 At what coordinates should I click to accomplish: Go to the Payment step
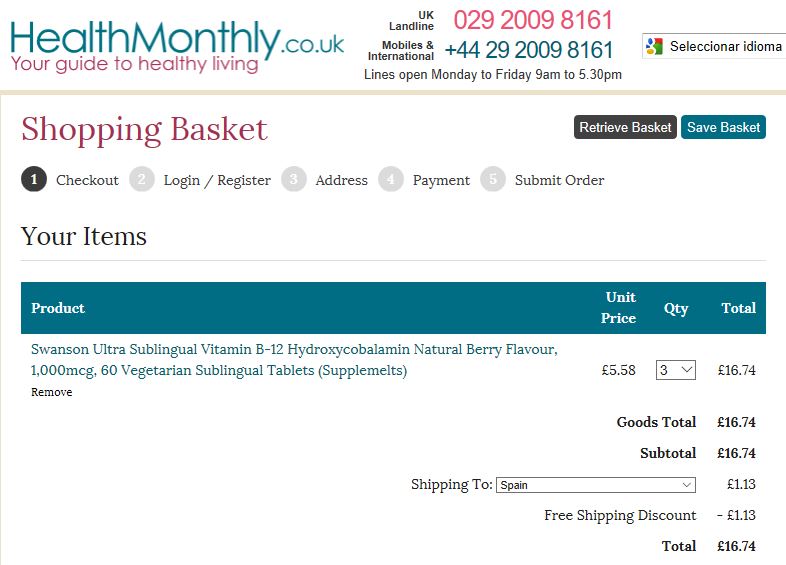click(x=441, y=181)
